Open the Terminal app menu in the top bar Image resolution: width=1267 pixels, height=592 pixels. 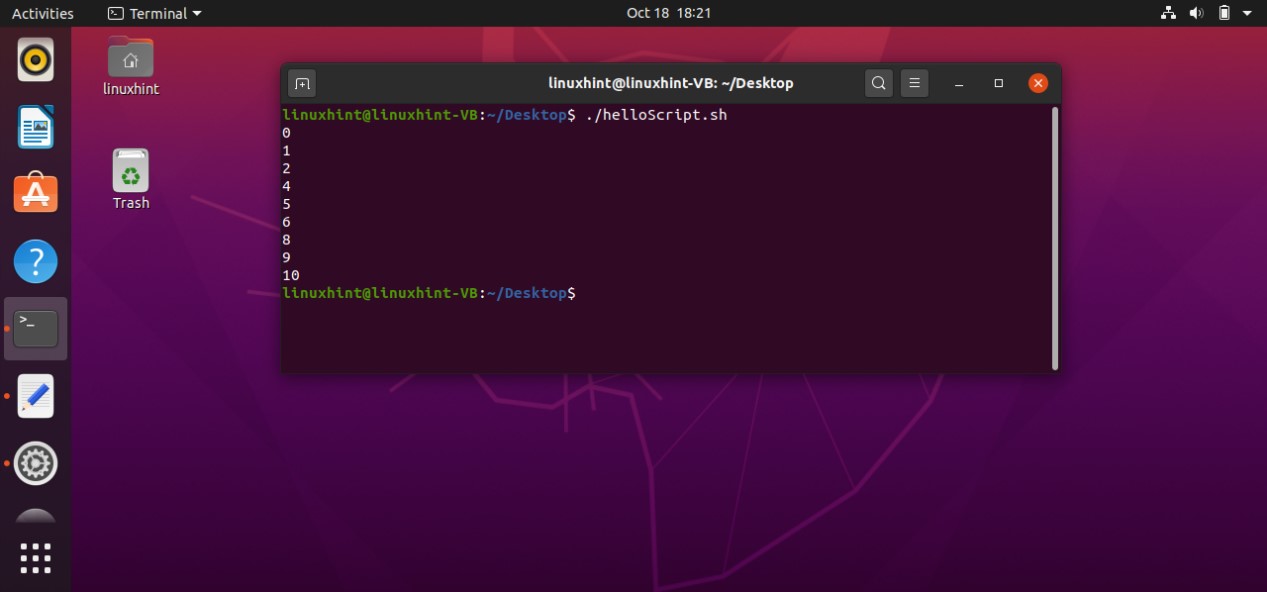[154, 13]
